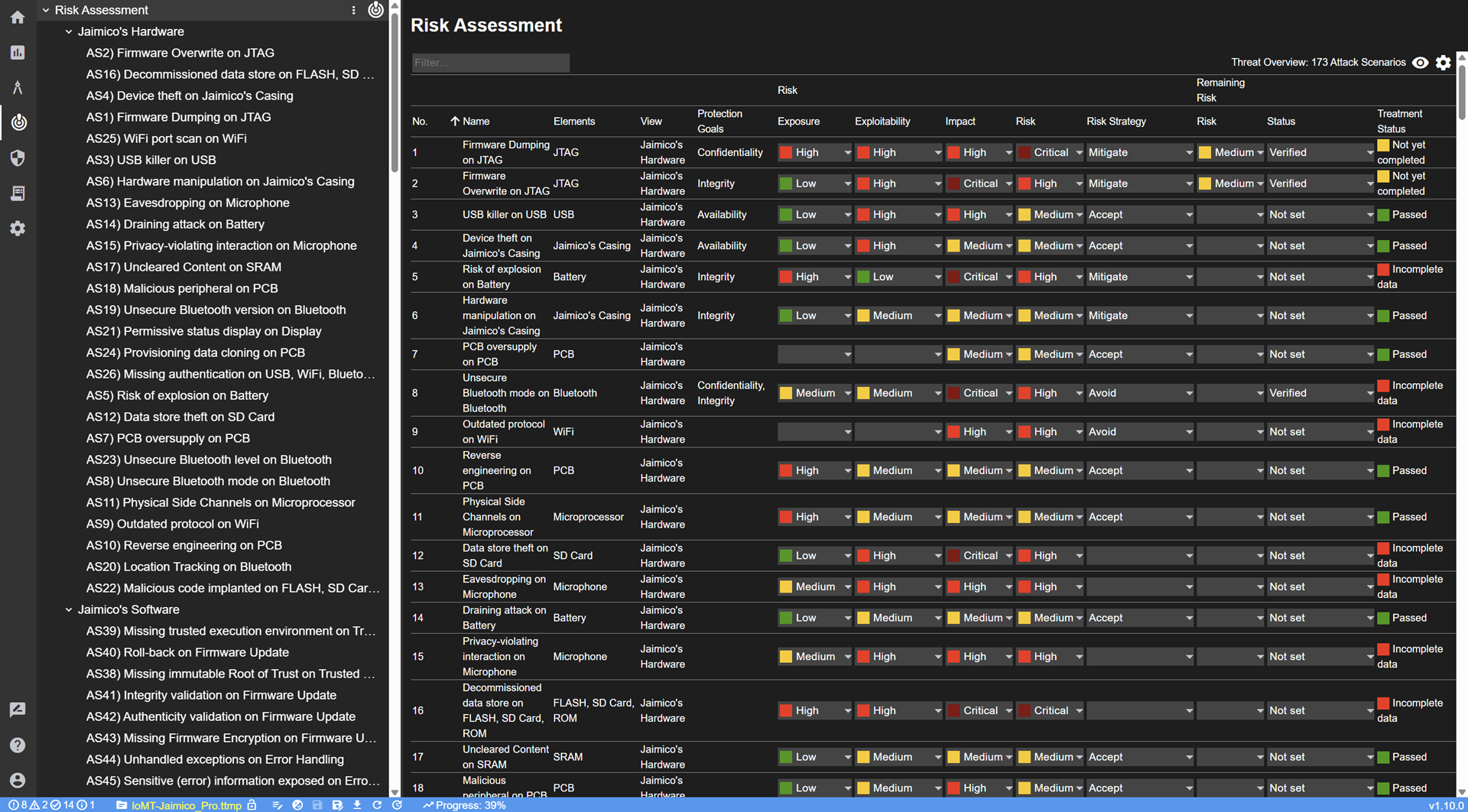The image size is (1468, 812).
Task: Toggle the lock icon next to project filename
Action: [252, 805]
